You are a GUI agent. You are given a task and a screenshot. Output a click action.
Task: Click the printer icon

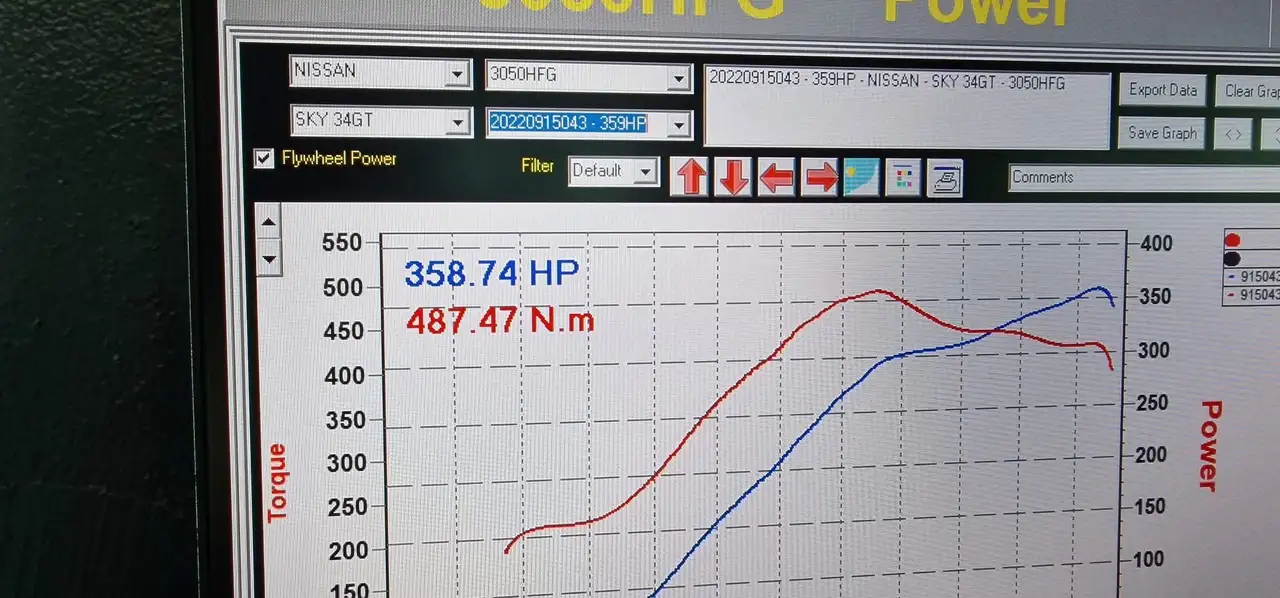tap(945, 178)
